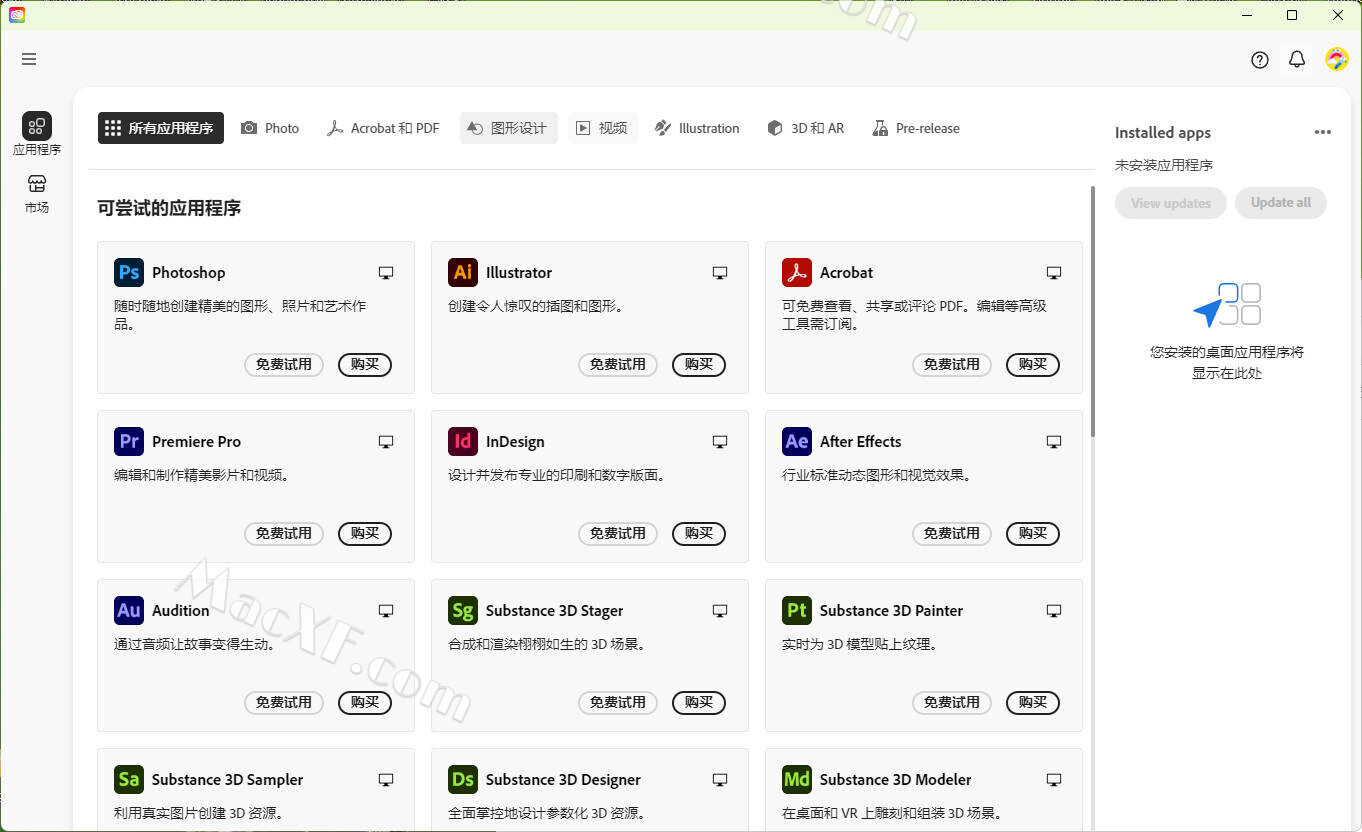
Task: Click 购买 for Audition
Action: 365,703
